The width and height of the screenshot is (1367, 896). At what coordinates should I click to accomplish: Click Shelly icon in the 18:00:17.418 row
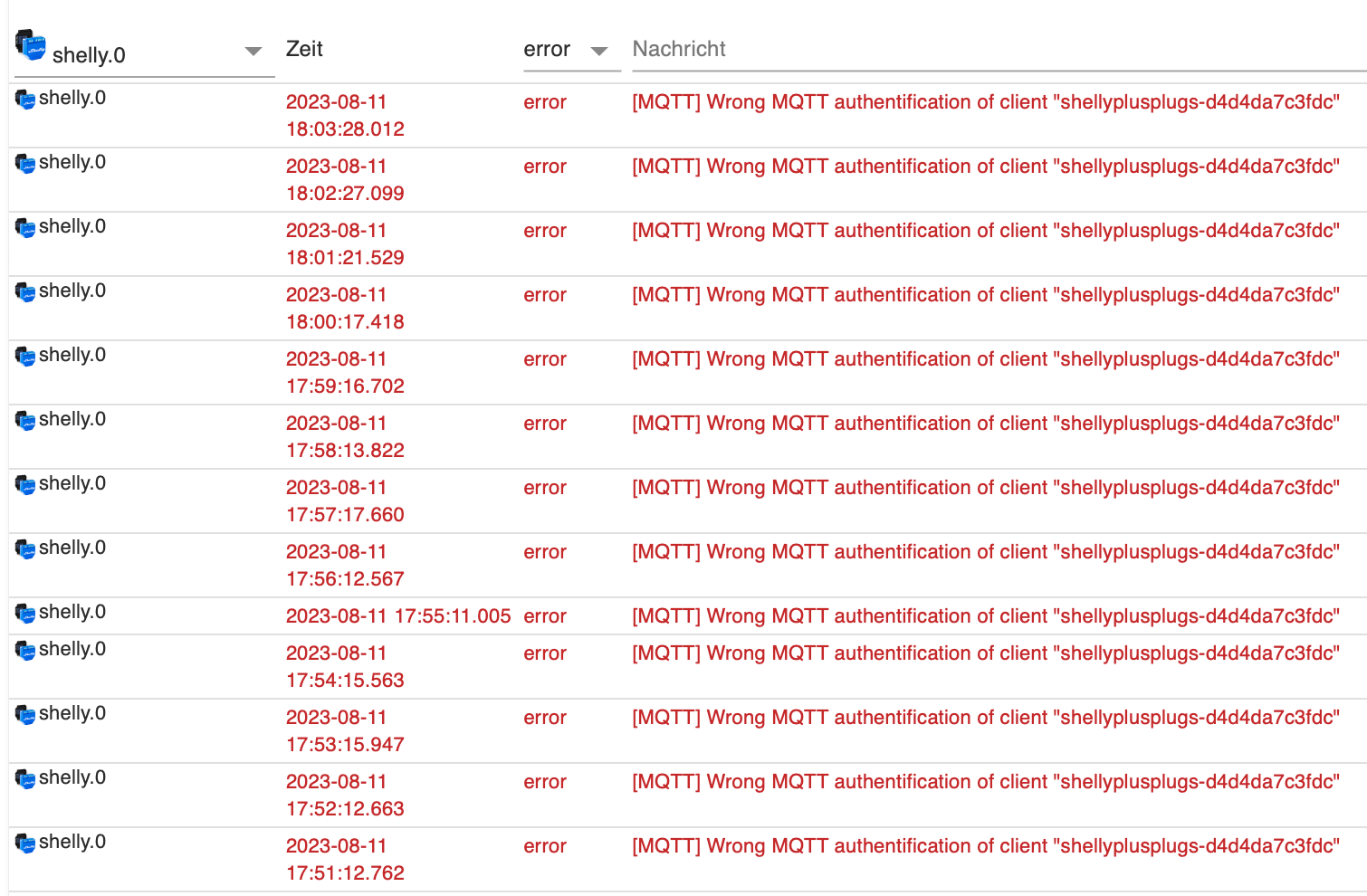coord(25,291)
